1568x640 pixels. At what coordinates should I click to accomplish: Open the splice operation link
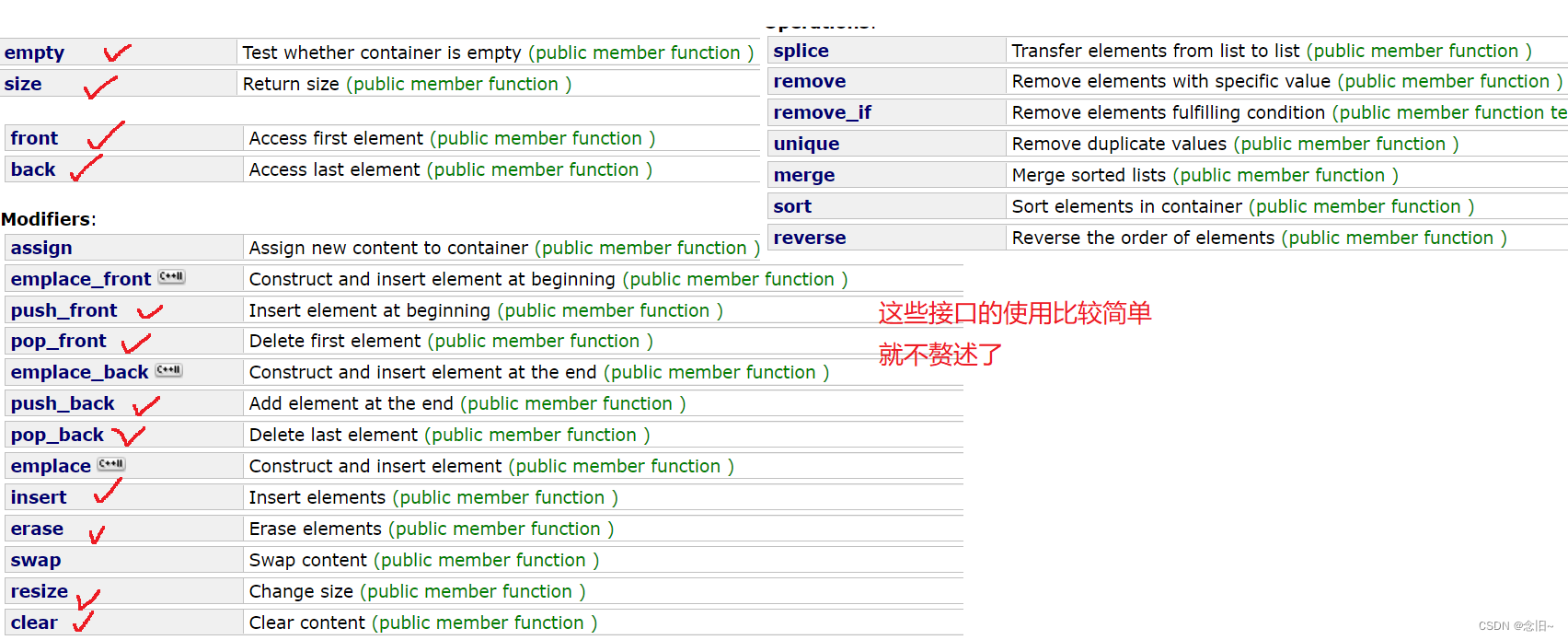coord(801,52)
